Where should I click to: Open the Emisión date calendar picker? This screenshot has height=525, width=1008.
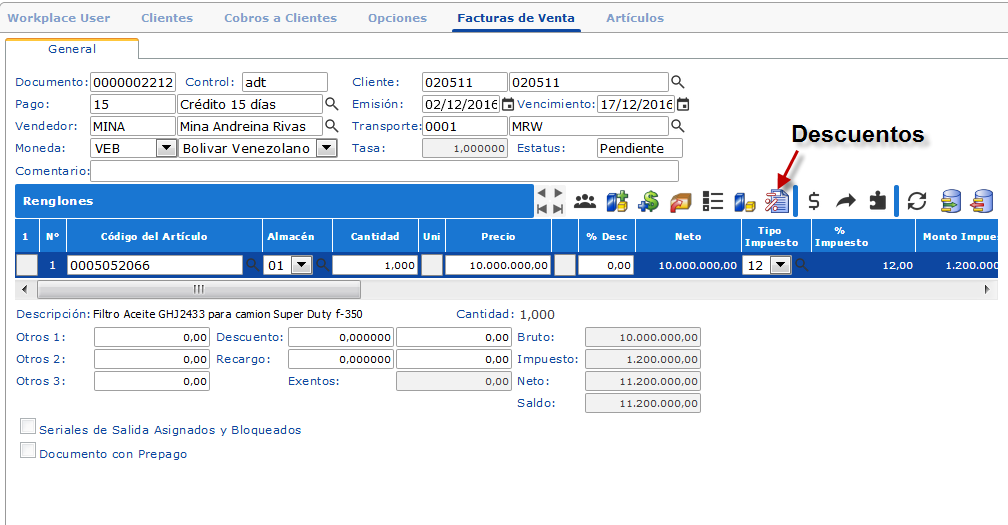[x=508, y=104]
